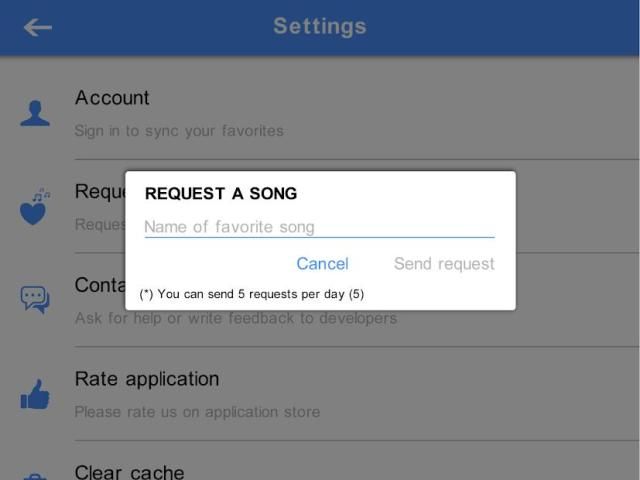Click the heart with music notes icon
The image size is (640, 480).
pyautogui.click(x=35, y=206)
